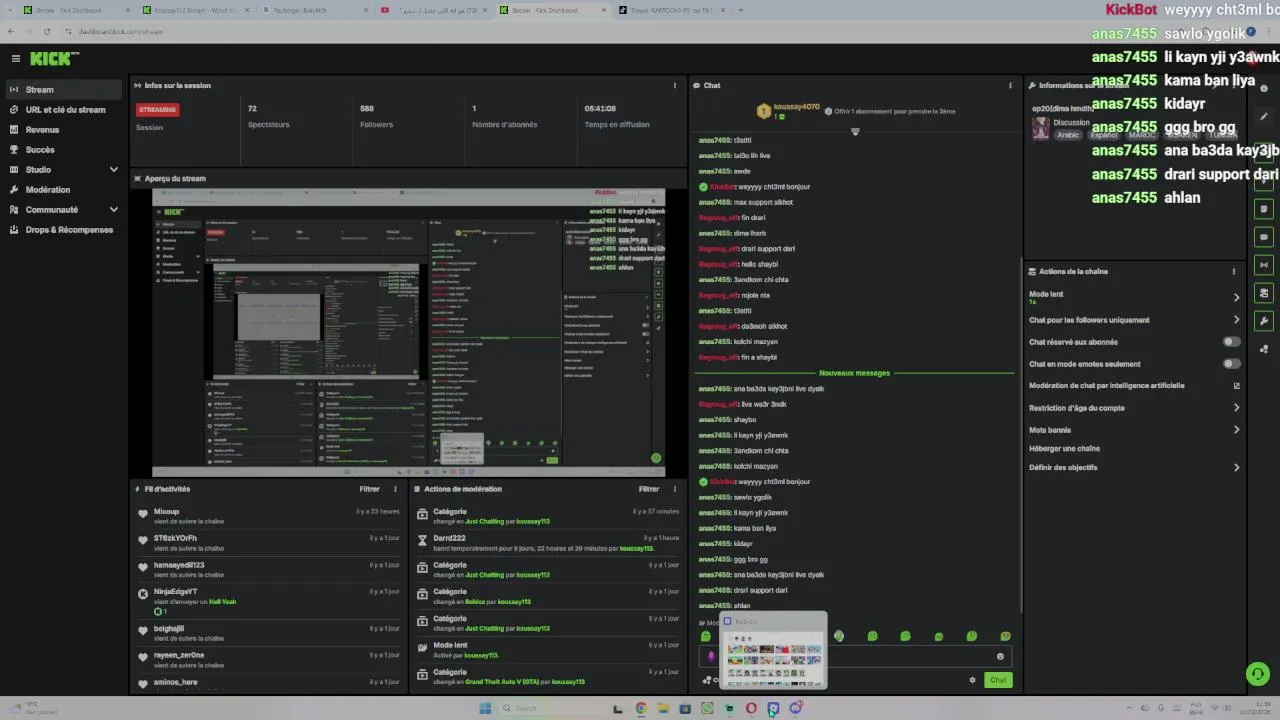Open the Succès section
Image resolution: width=1280 pixels, height=720 pixels.
pos(64,150)
